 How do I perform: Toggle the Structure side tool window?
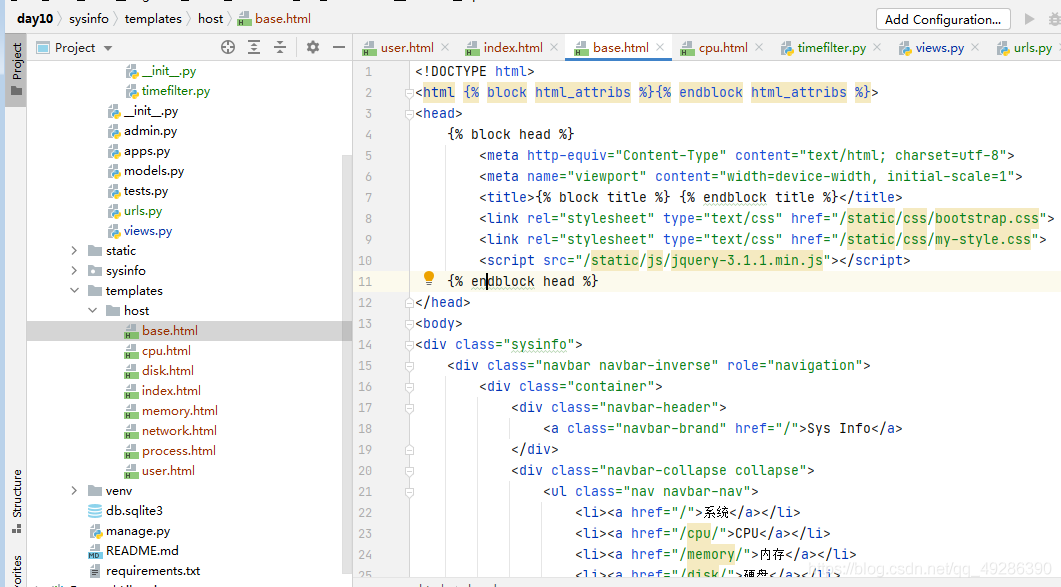pyautogui.click(x=16, y=501)
